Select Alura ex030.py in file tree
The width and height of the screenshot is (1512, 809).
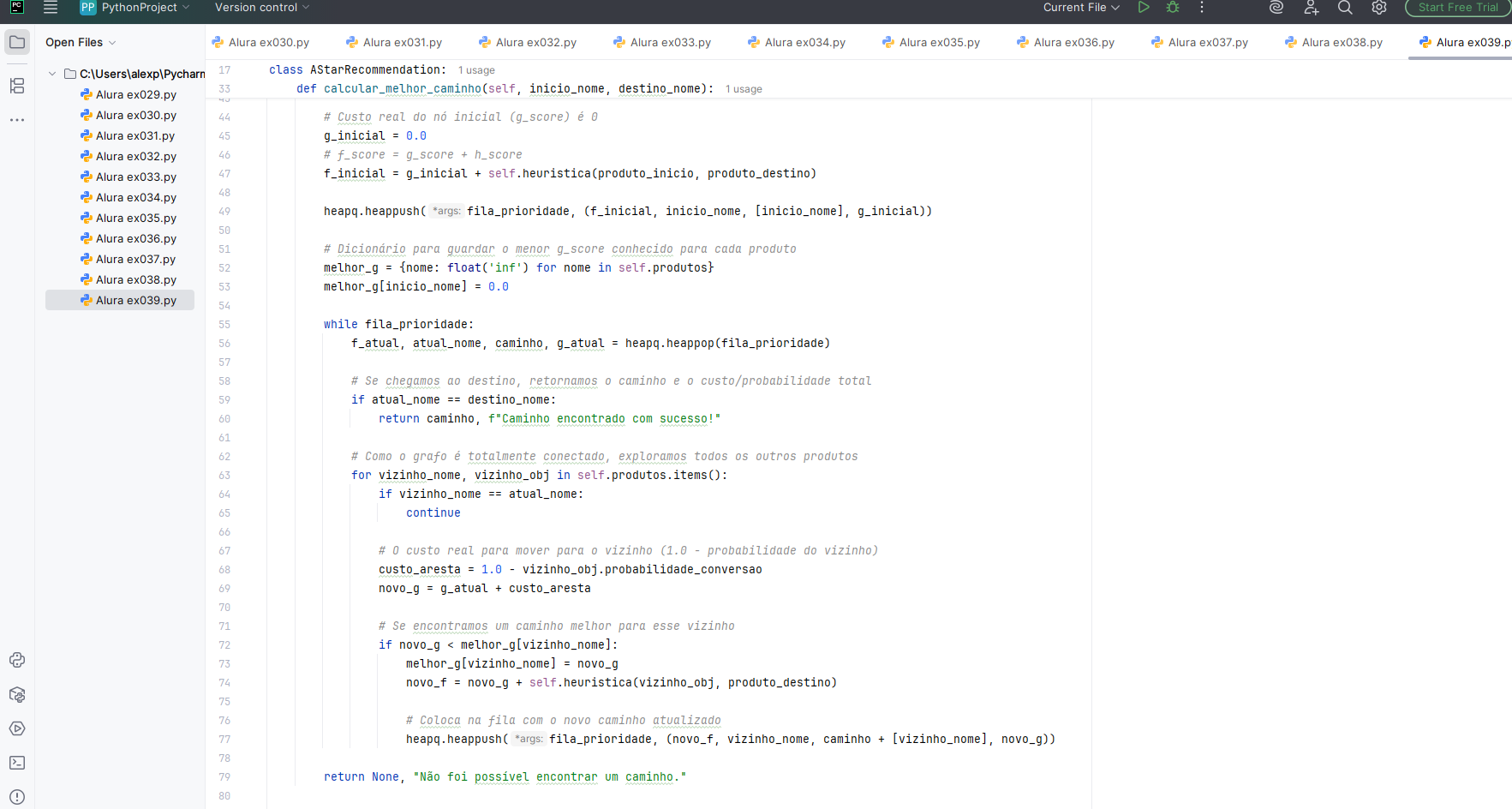pos(128,115)
